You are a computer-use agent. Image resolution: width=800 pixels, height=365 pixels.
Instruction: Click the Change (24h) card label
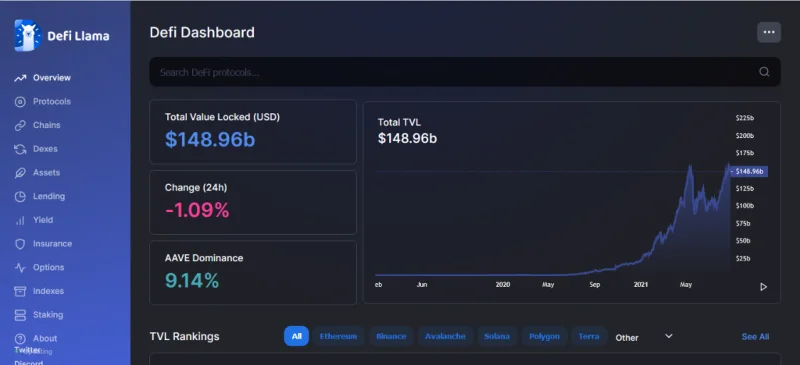pos(196,188)
